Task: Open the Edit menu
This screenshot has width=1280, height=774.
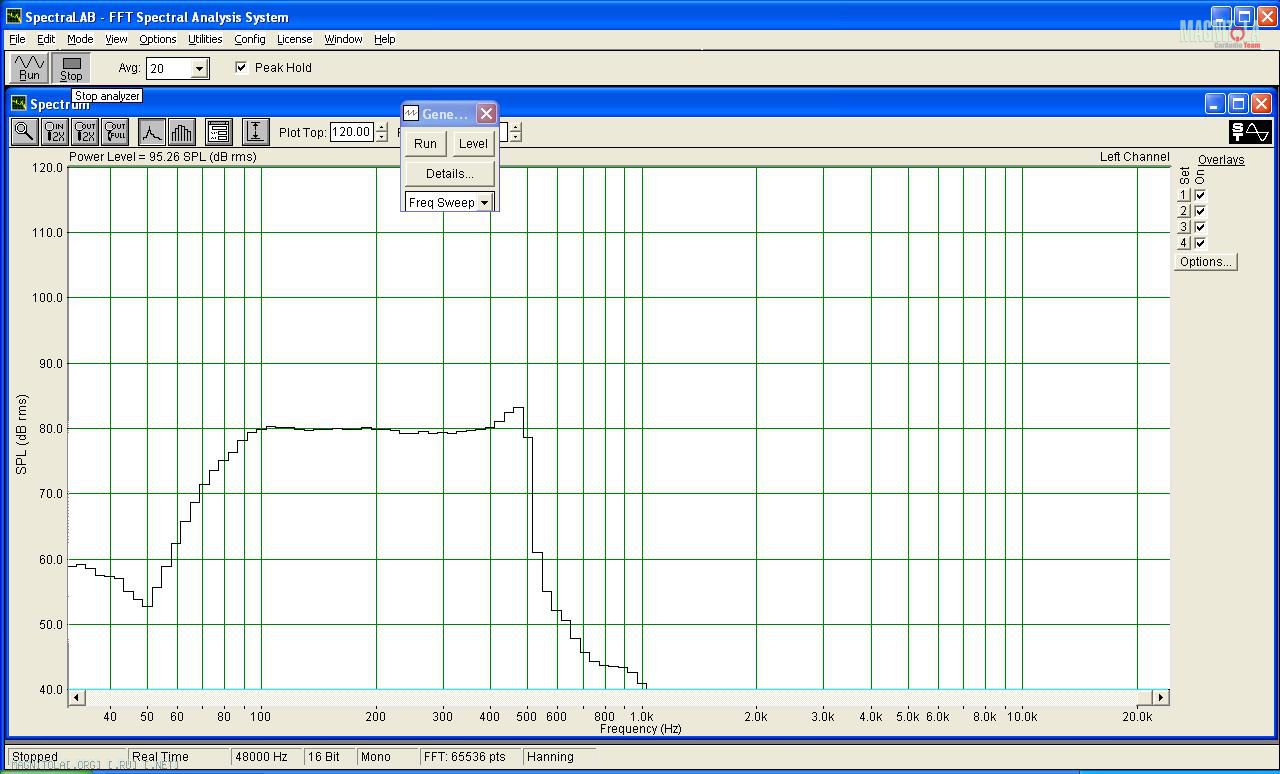Action: coord(46,39)
